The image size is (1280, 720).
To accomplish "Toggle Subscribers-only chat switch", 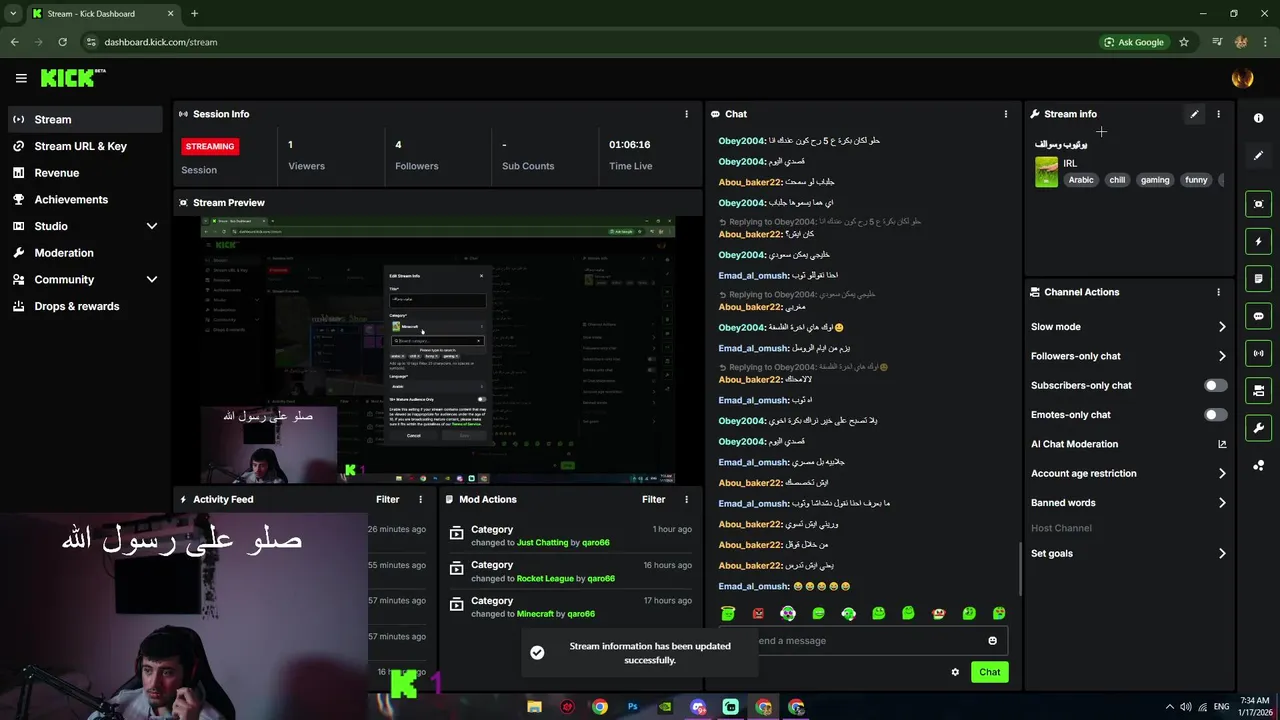I will pos(1215,385).
